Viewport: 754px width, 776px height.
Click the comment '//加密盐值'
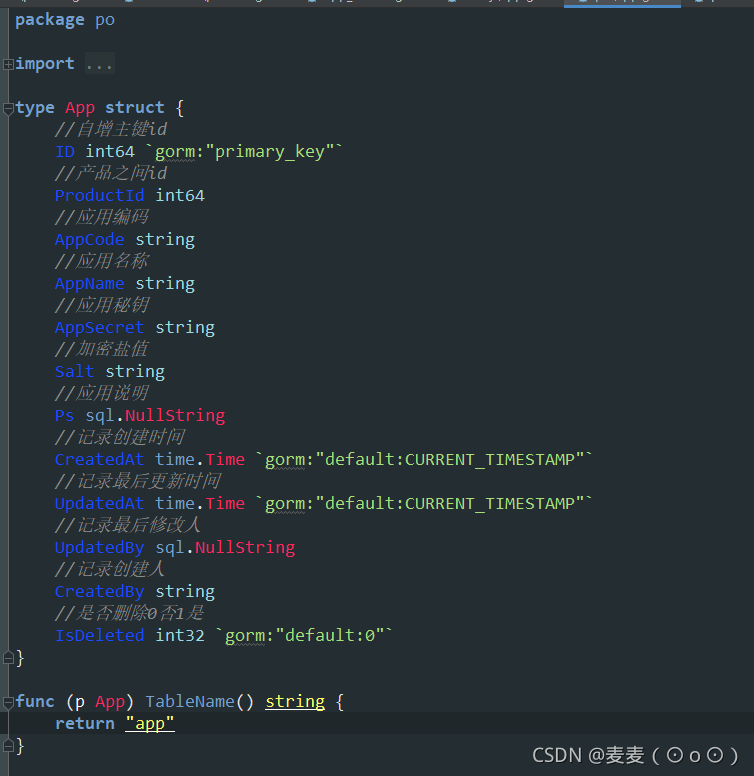coord(101,349)
